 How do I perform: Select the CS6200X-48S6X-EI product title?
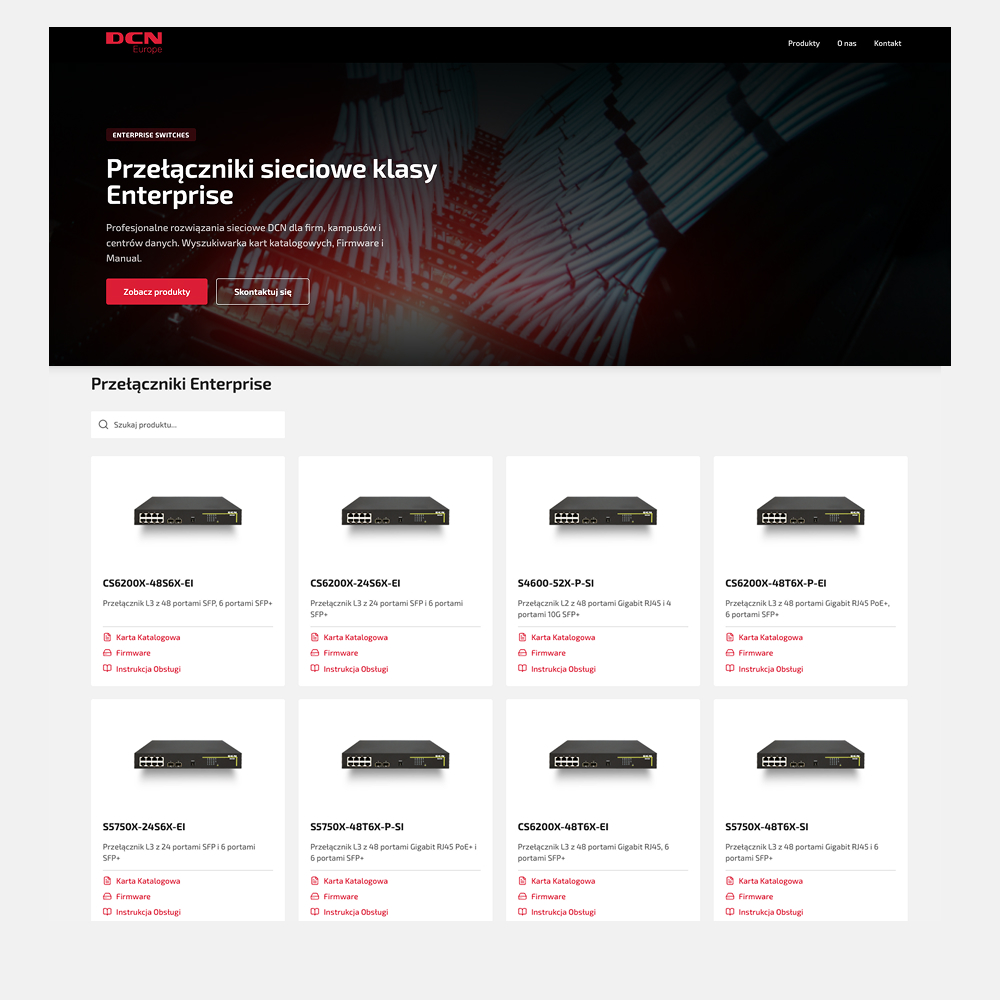coord(148,583)
